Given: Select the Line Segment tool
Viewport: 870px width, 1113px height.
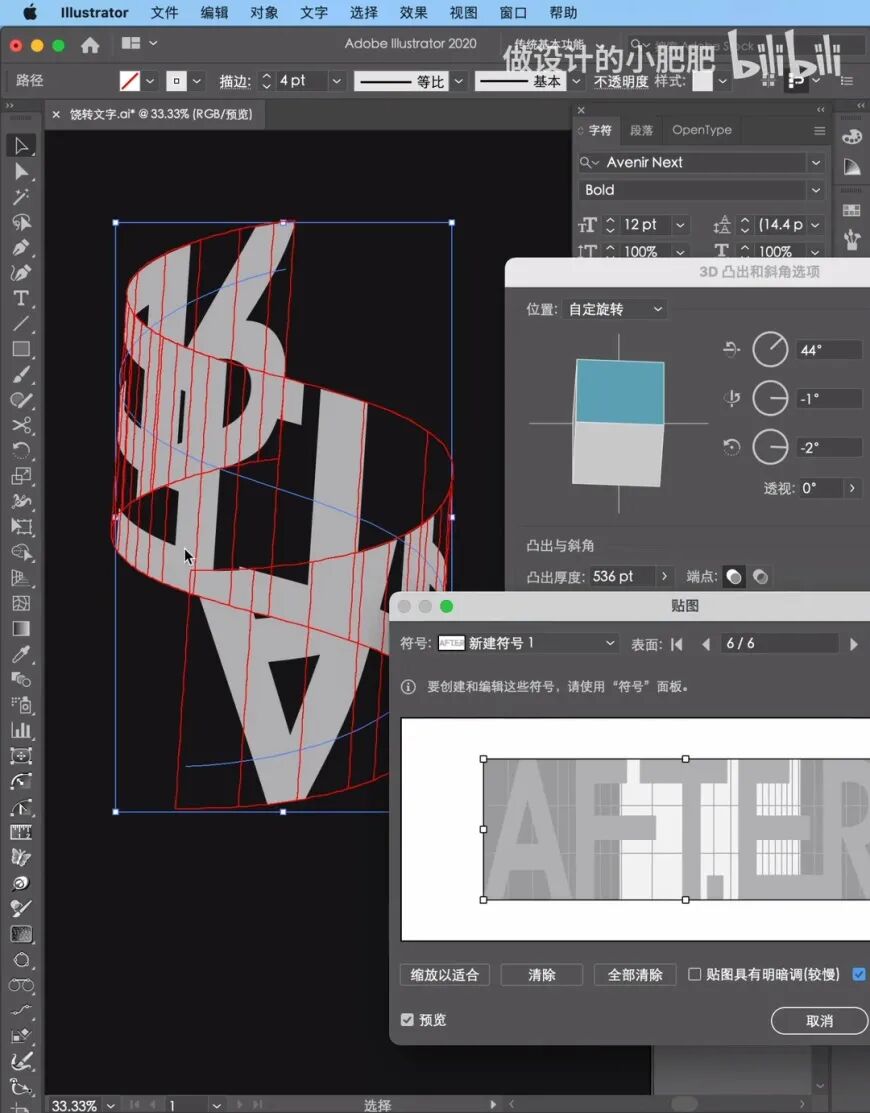Looking at the screenshot, I should click(x=21, y=324).
